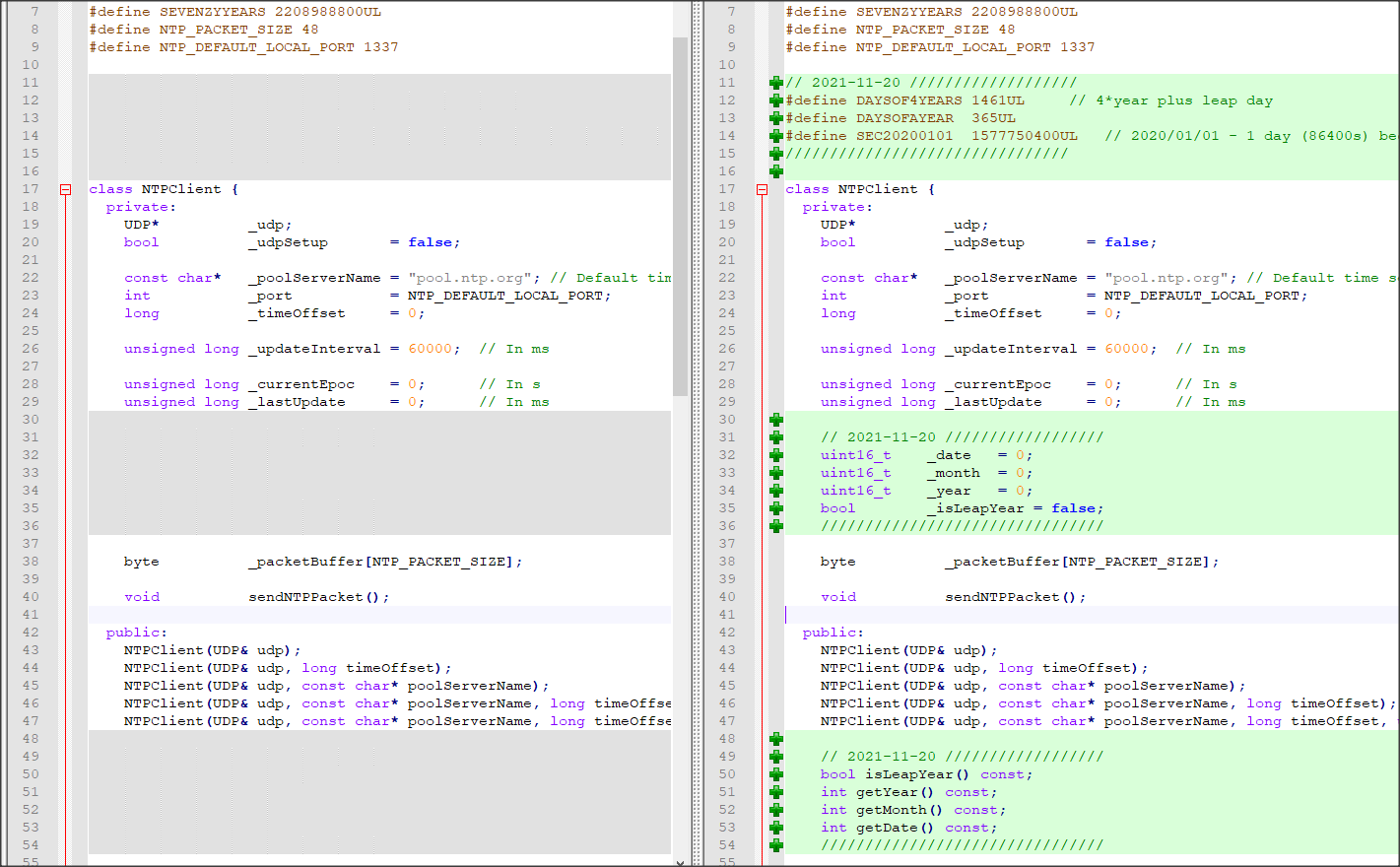Click NTPClient class name on right pane line 17
Screen dimensions: 1400x867
pyautogui.click(x=878, y=189)
